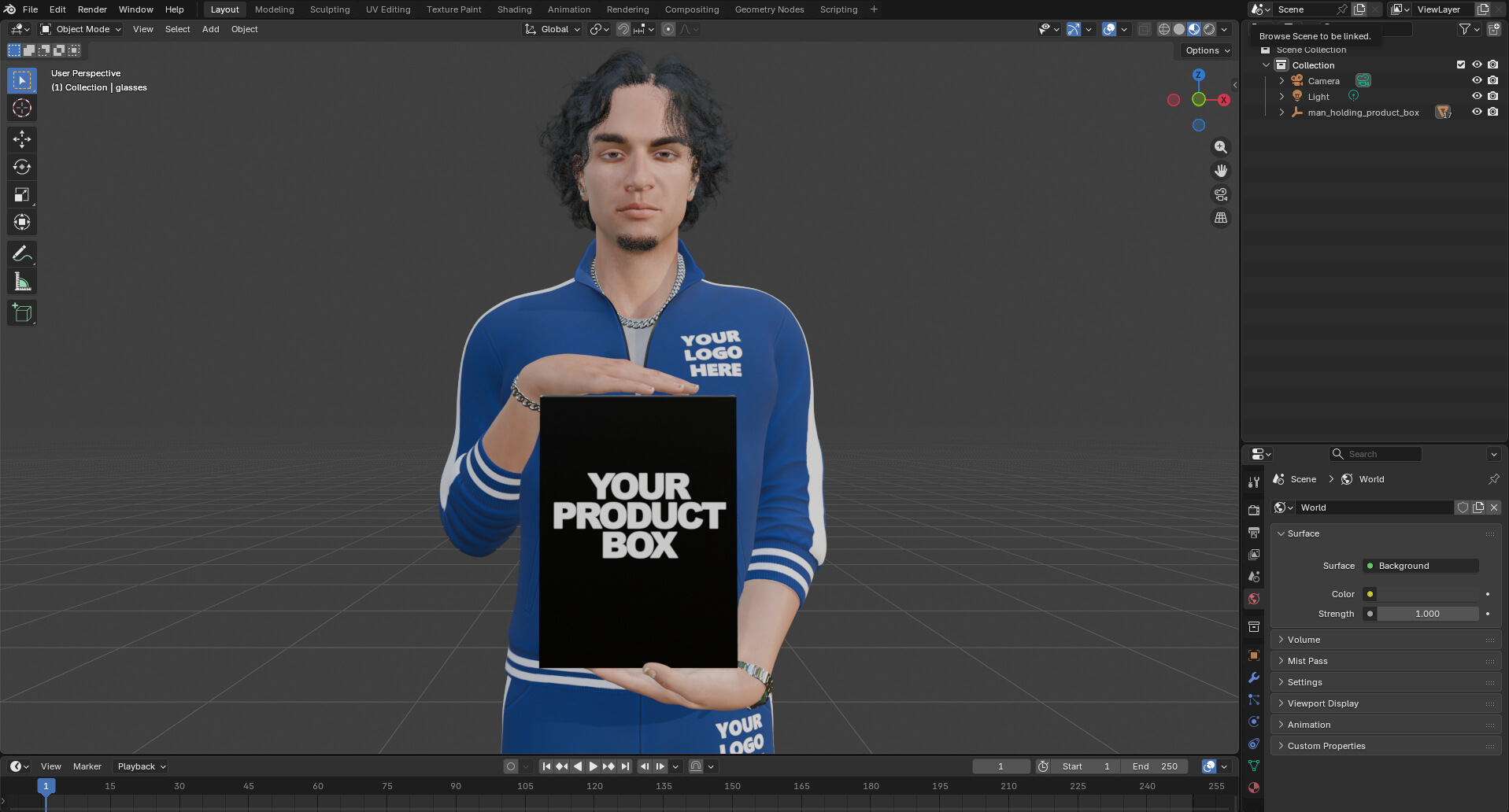Select the Annotate tool
1509x812 pixels.
click(22, 253)
